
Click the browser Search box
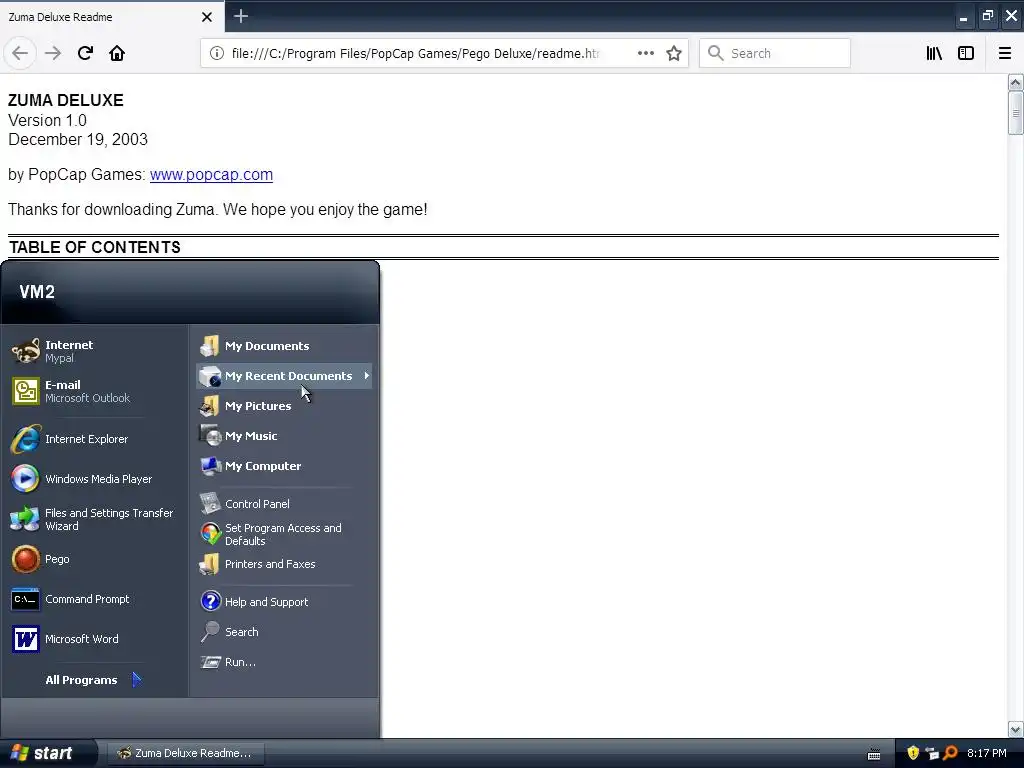(x=775, y=53)
